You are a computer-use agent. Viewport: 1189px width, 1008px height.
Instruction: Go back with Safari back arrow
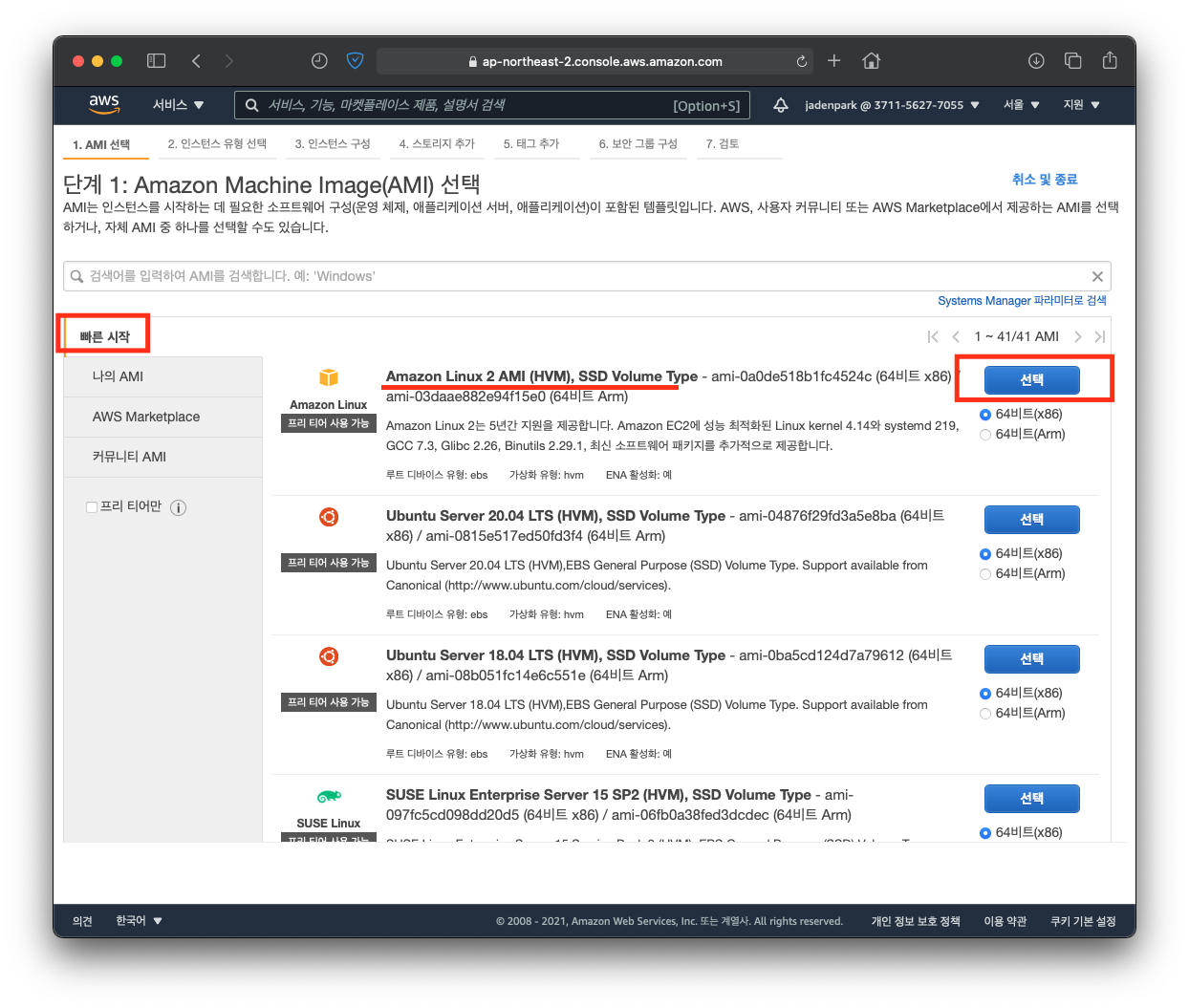pos(196,61)
